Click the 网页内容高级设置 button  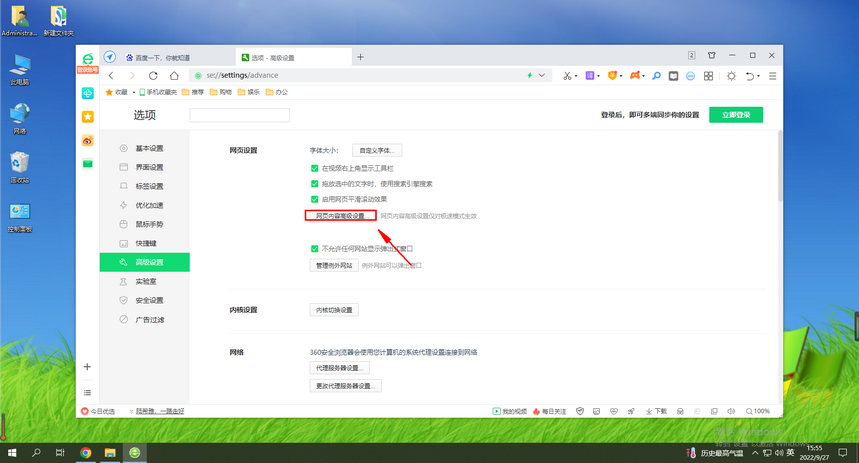pyautogui.click(x=341, y=216)
